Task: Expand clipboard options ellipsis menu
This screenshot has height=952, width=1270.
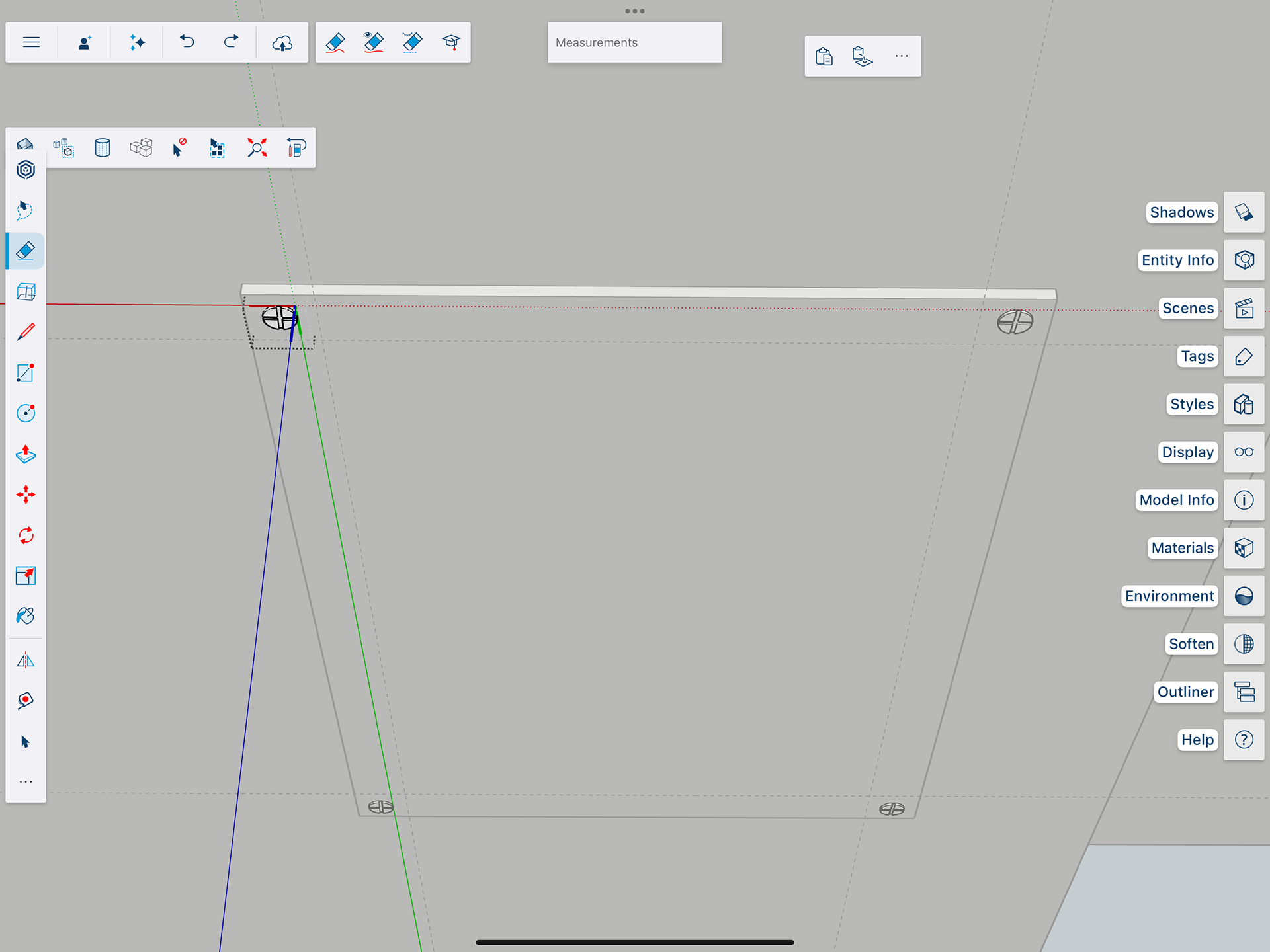Action: tap(902, 56)
